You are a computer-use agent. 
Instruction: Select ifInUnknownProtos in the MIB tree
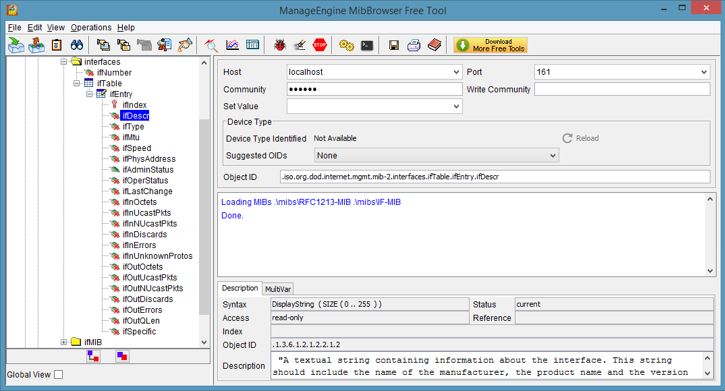(157, 256)
